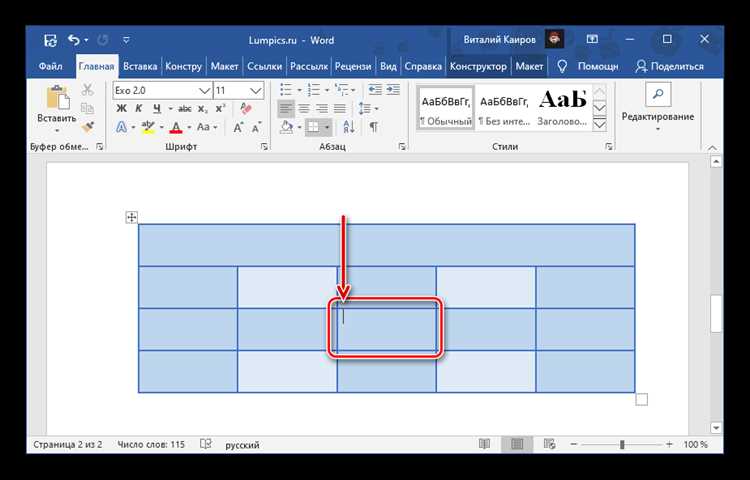This screenshot has width=750, height=480.
Task: Open the Exo 2.0 font name dropdown
Action: coord(205,90)
